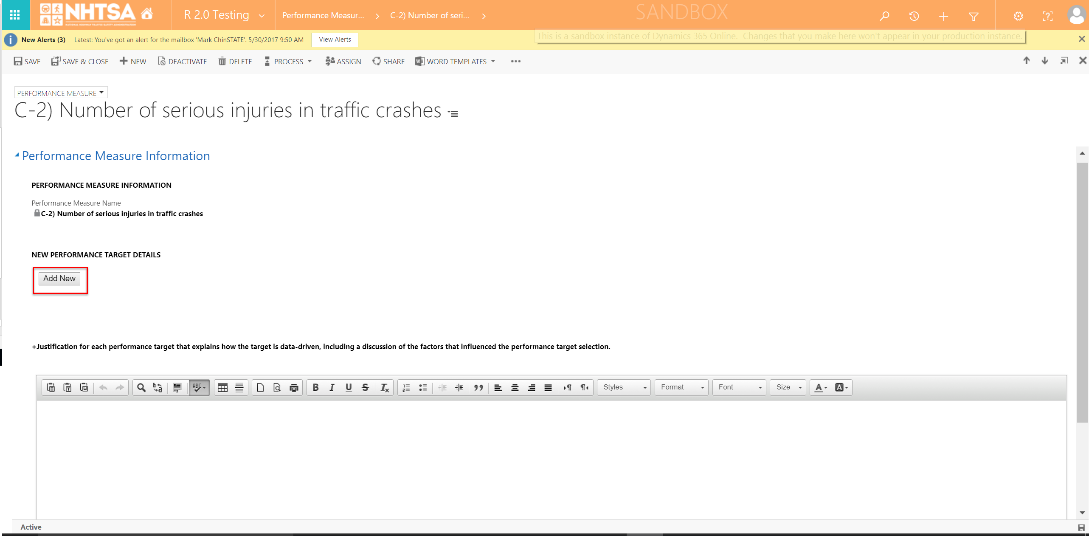Toggle block quote formatting
Image resolution: width=1089 pixels, height=536 pixels.
point(478,387)
